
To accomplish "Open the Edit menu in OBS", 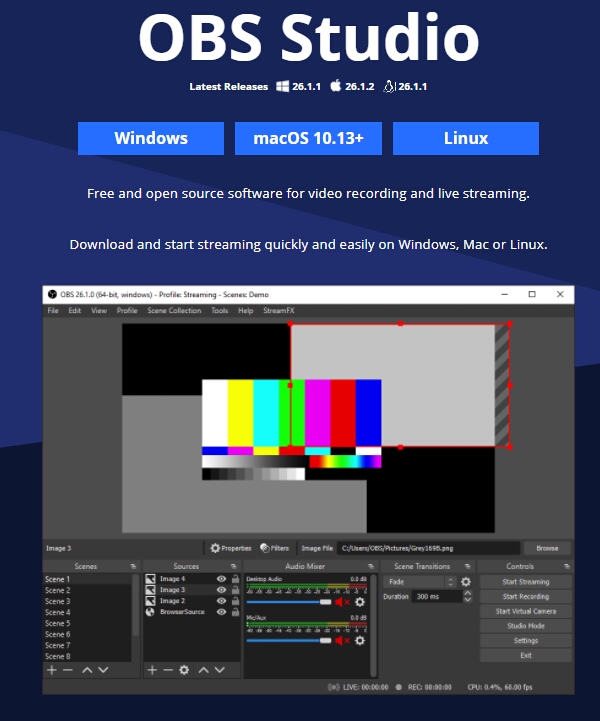I will pos(74,310).
